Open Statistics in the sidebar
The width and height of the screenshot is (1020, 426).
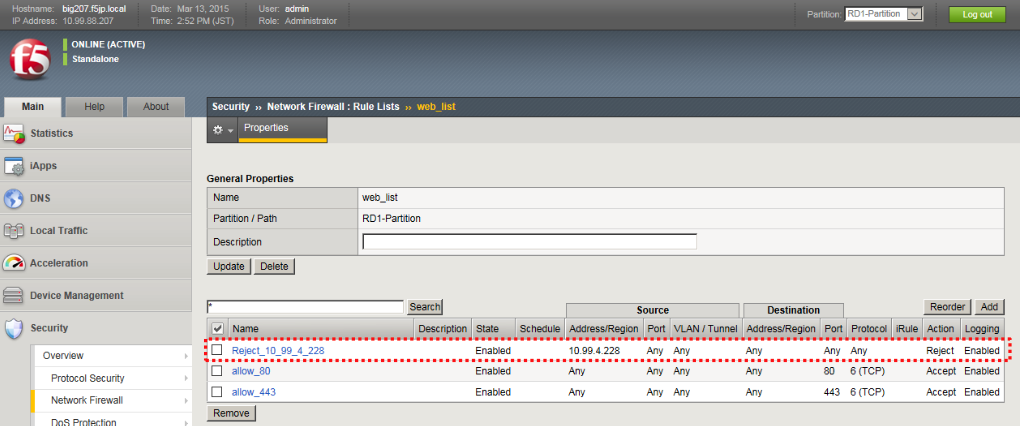click(51, 133)
